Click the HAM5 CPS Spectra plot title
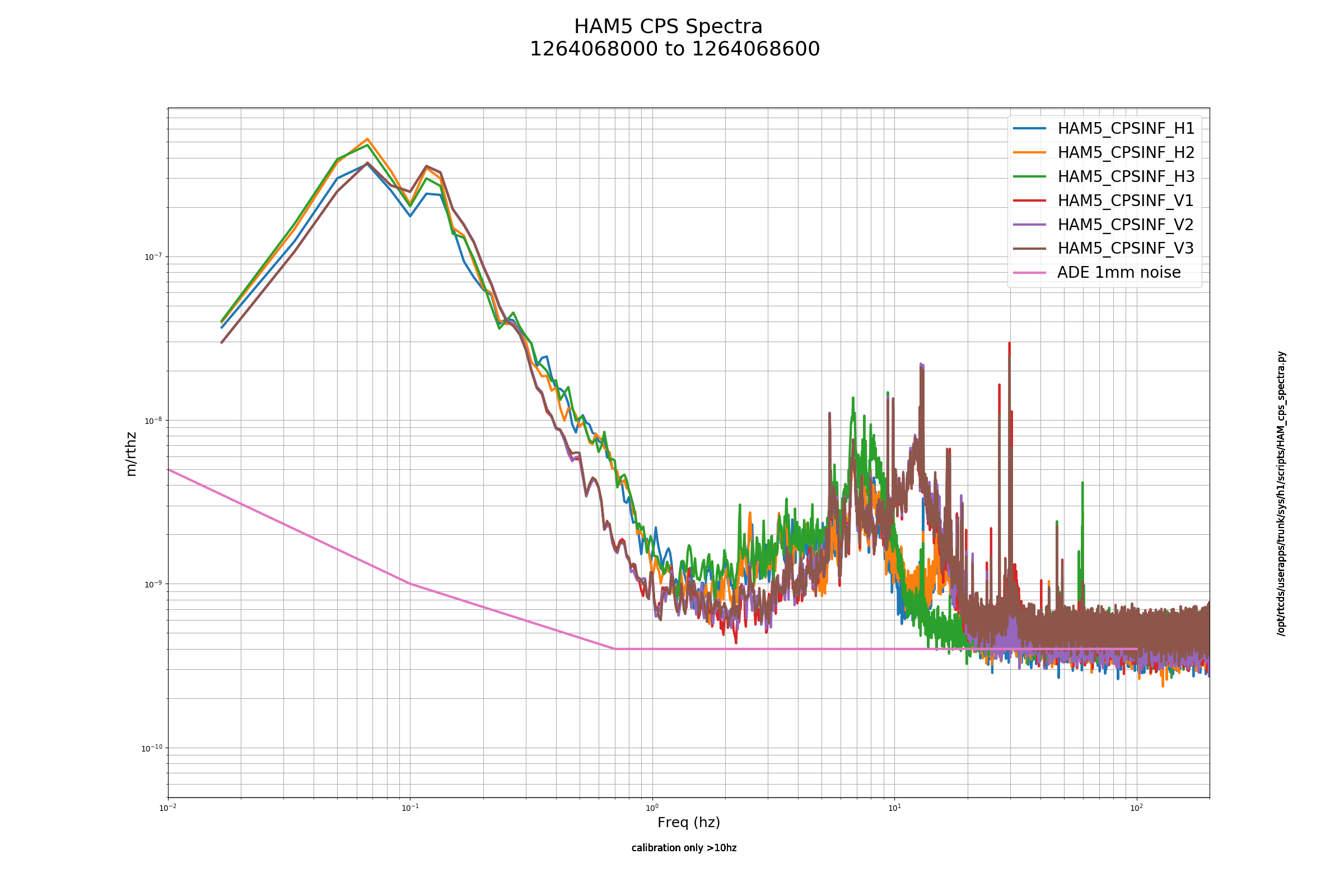The height and width of the screenshot is (896, 1344). [668, 27]
